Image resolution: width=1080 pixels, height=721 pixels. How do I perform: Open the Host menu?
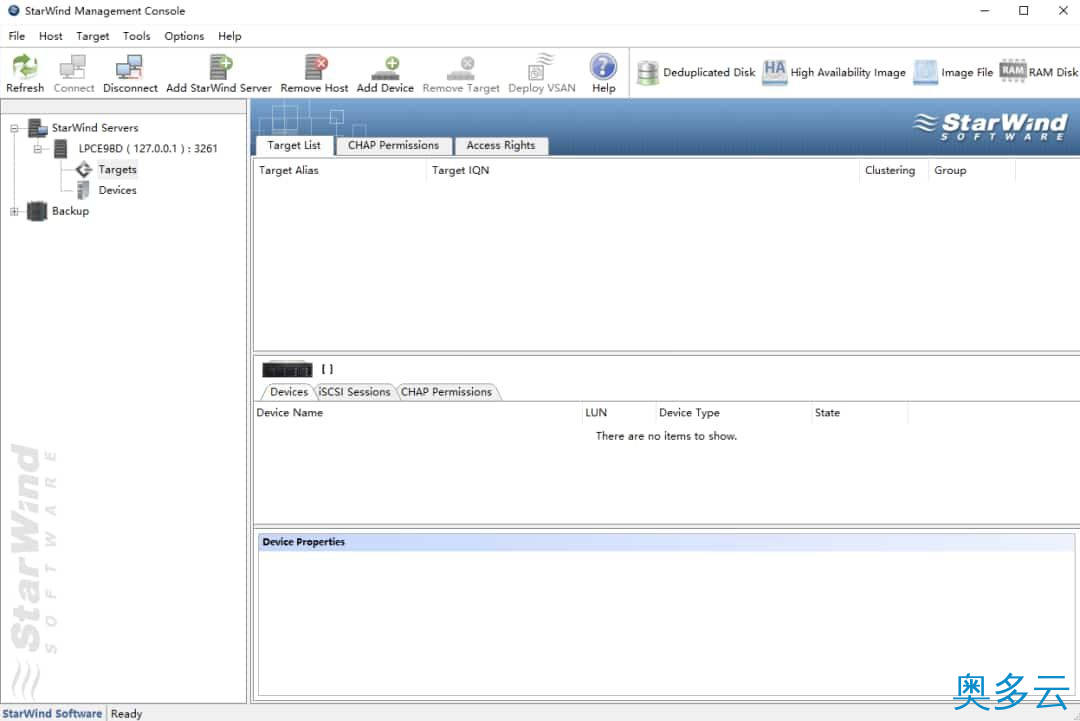50,36
